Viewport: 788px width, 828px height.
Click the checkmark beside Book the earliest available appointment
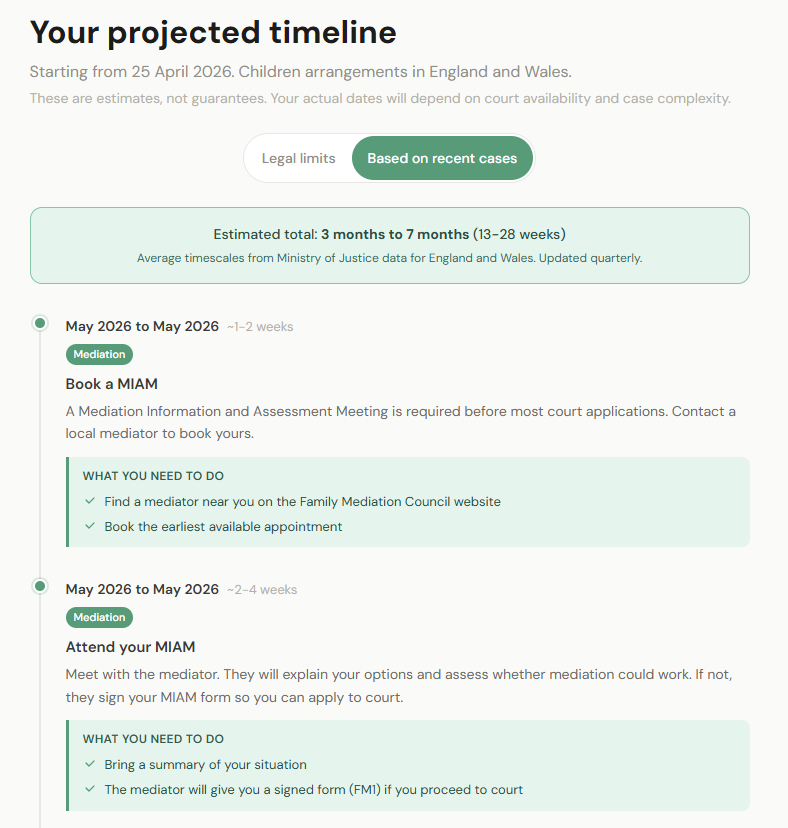click(90, 526)
